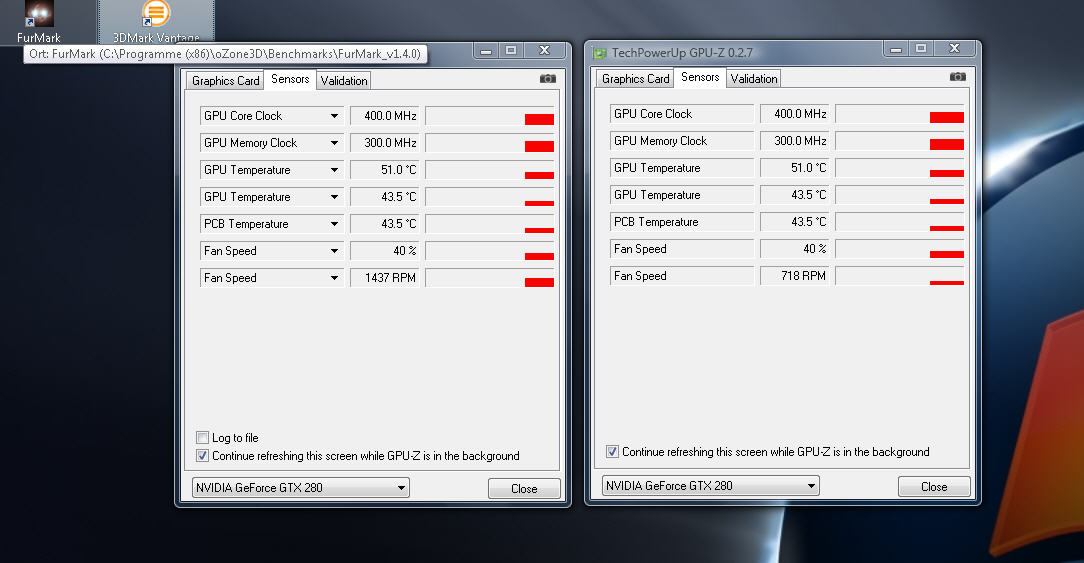Enable Log to file checkbox
The image size is (1084, 563).
tap(203, 438)
